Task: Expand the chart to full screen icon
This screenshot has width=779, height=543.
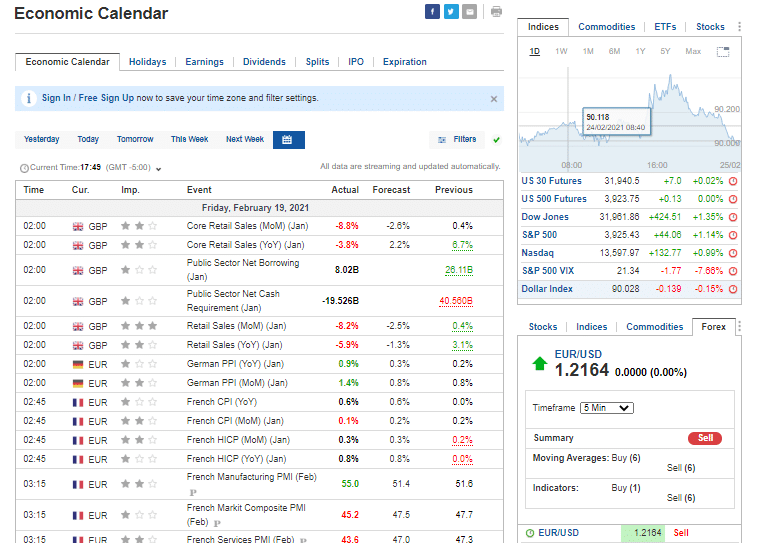Action: [x=723, y=52]
